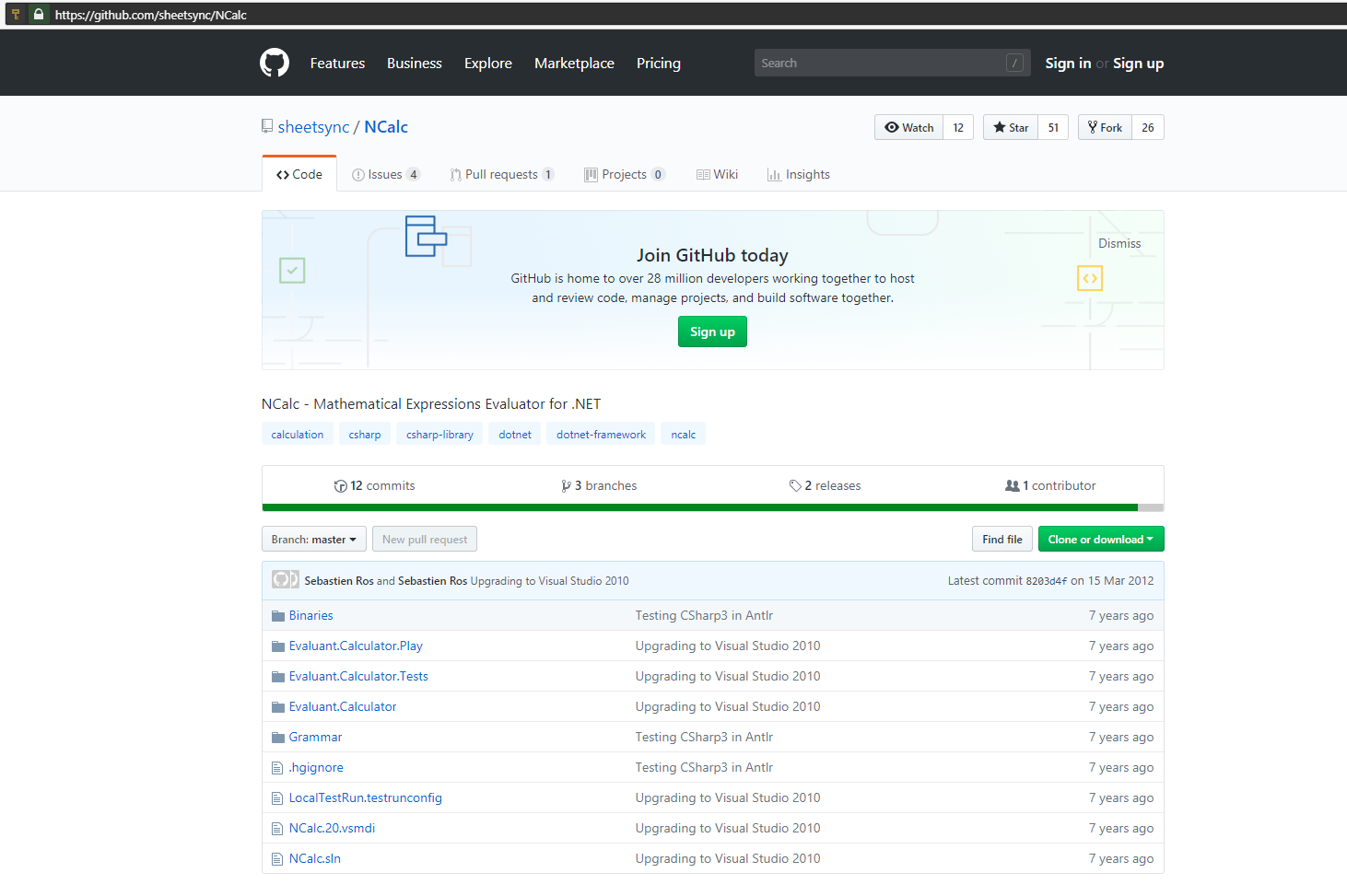Switch to the Pull requests tab
Viewport: 1347px width, 896px height.
(501, 175)
